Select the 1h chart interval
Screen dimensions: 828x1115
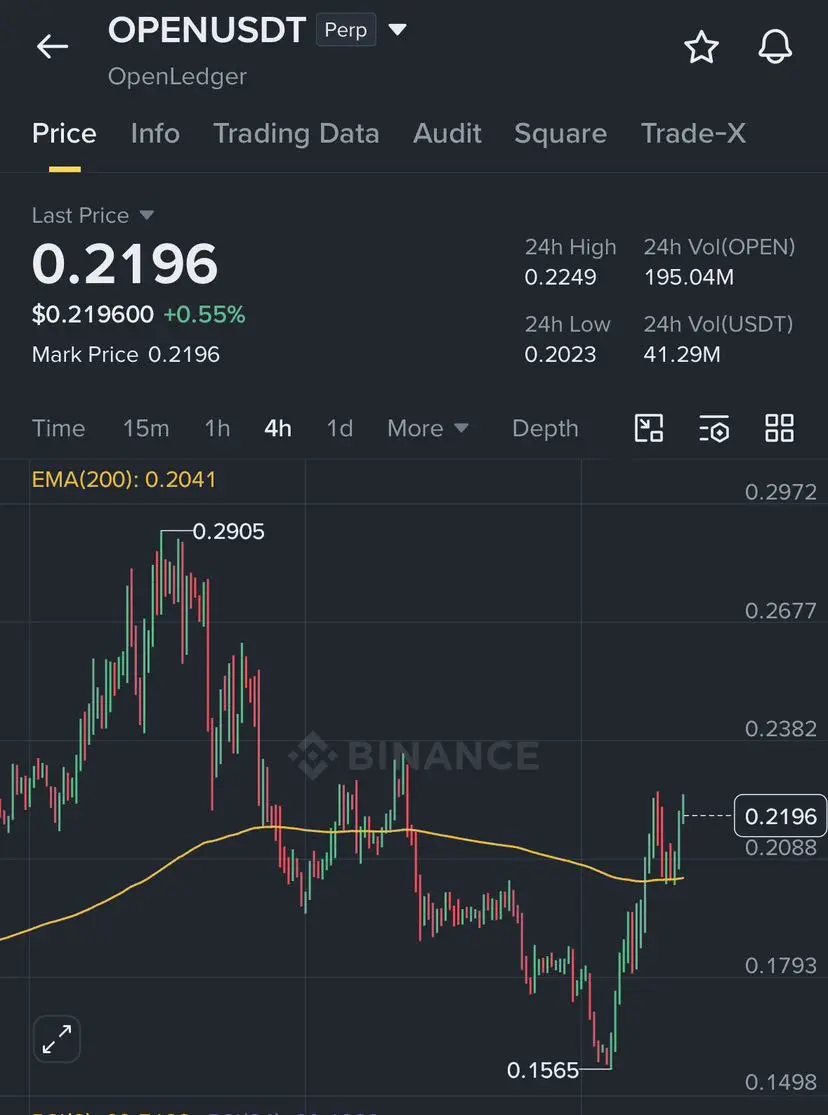point(217,428)
